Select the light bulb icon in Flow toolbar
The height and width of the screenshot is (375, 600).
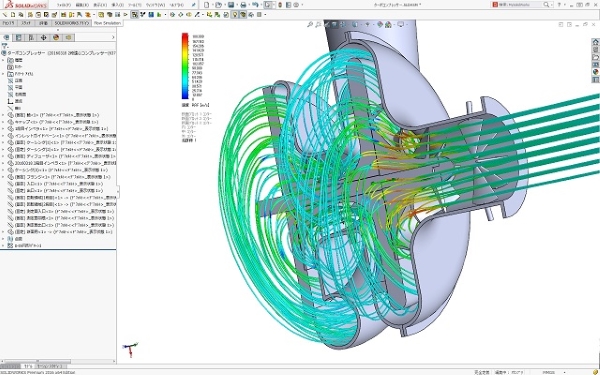tap(235, 15)
